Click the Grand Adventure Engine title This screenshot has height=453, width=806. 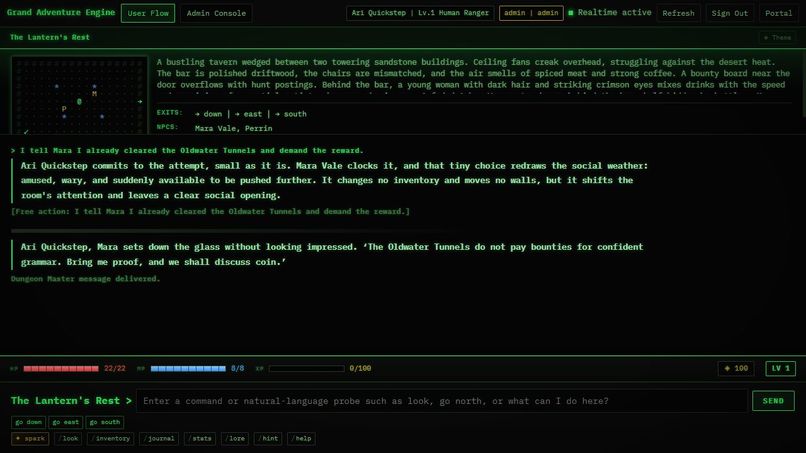tap(61, 12)
